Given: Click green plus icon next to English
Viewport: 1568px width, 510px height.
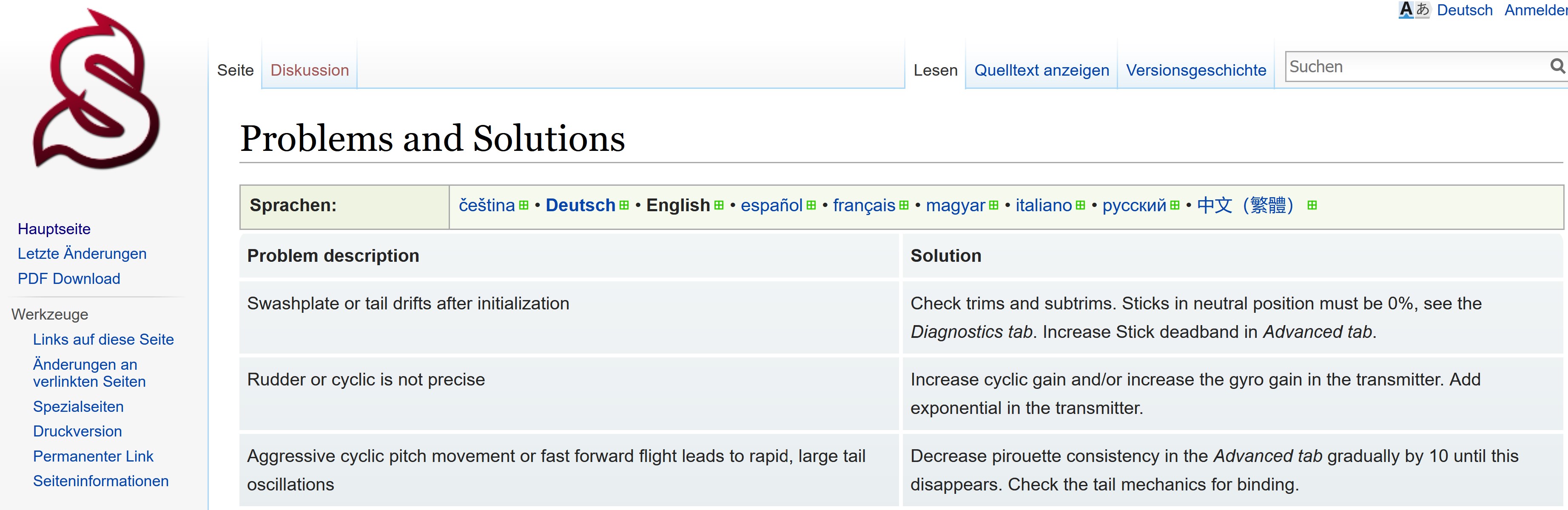Looking at the screenshot, I should click(x=719, y=206).
